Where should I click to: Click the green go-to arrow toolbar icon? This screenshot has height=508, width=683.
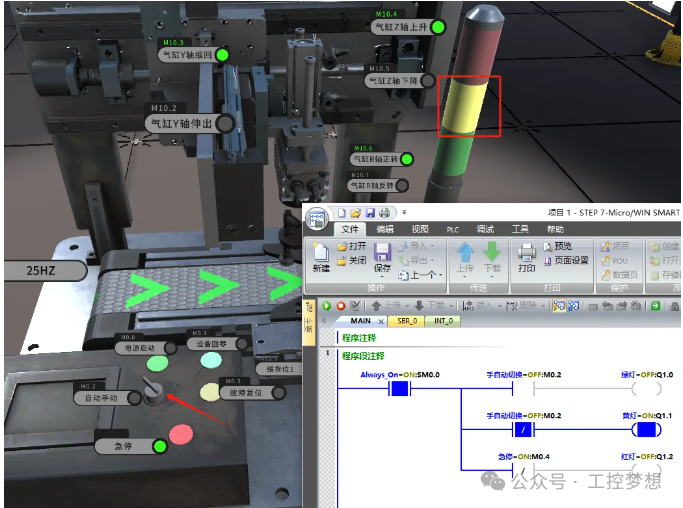click(655, 306)
